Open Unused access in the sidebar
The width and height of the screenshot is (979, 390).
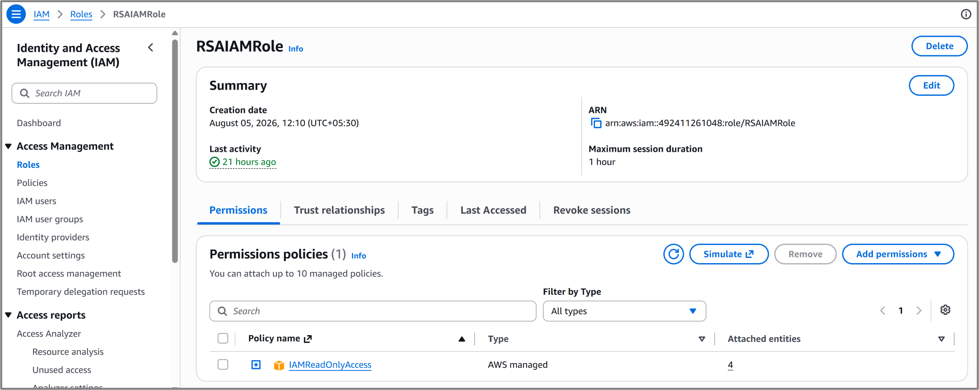point(62,370)
